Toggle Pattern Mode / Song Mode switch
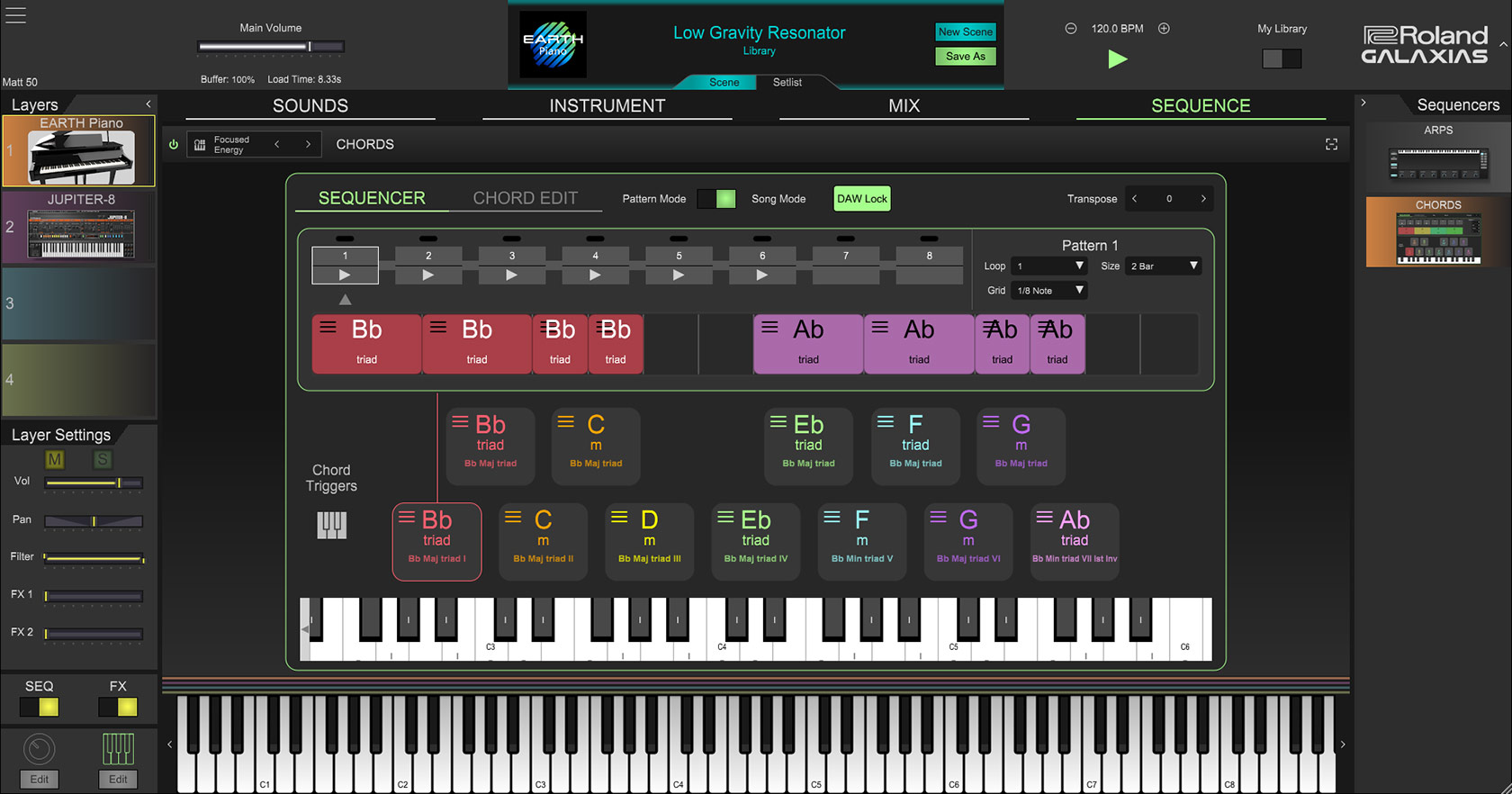This screenshot has width=1512, height=794. [x=716, y=199]
